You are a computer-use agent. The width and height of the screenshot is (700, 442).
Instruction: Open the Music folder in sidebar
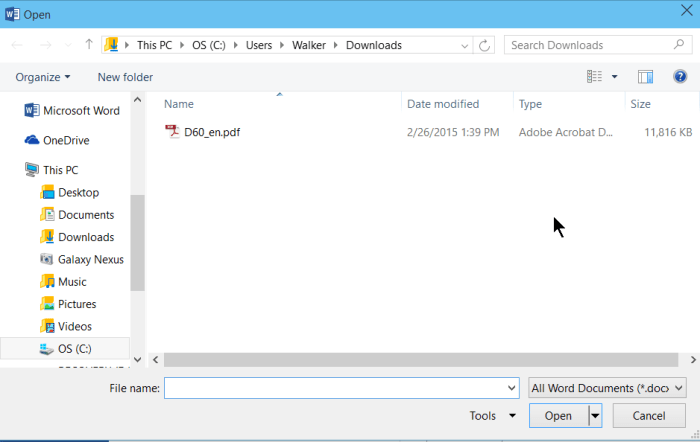click(x=63, y=282)
